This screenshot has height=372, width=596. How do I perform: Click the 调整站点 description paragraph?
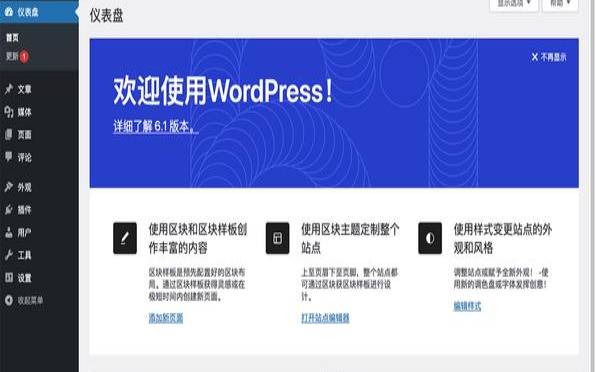pyautogui.click(x=501, y=278)
